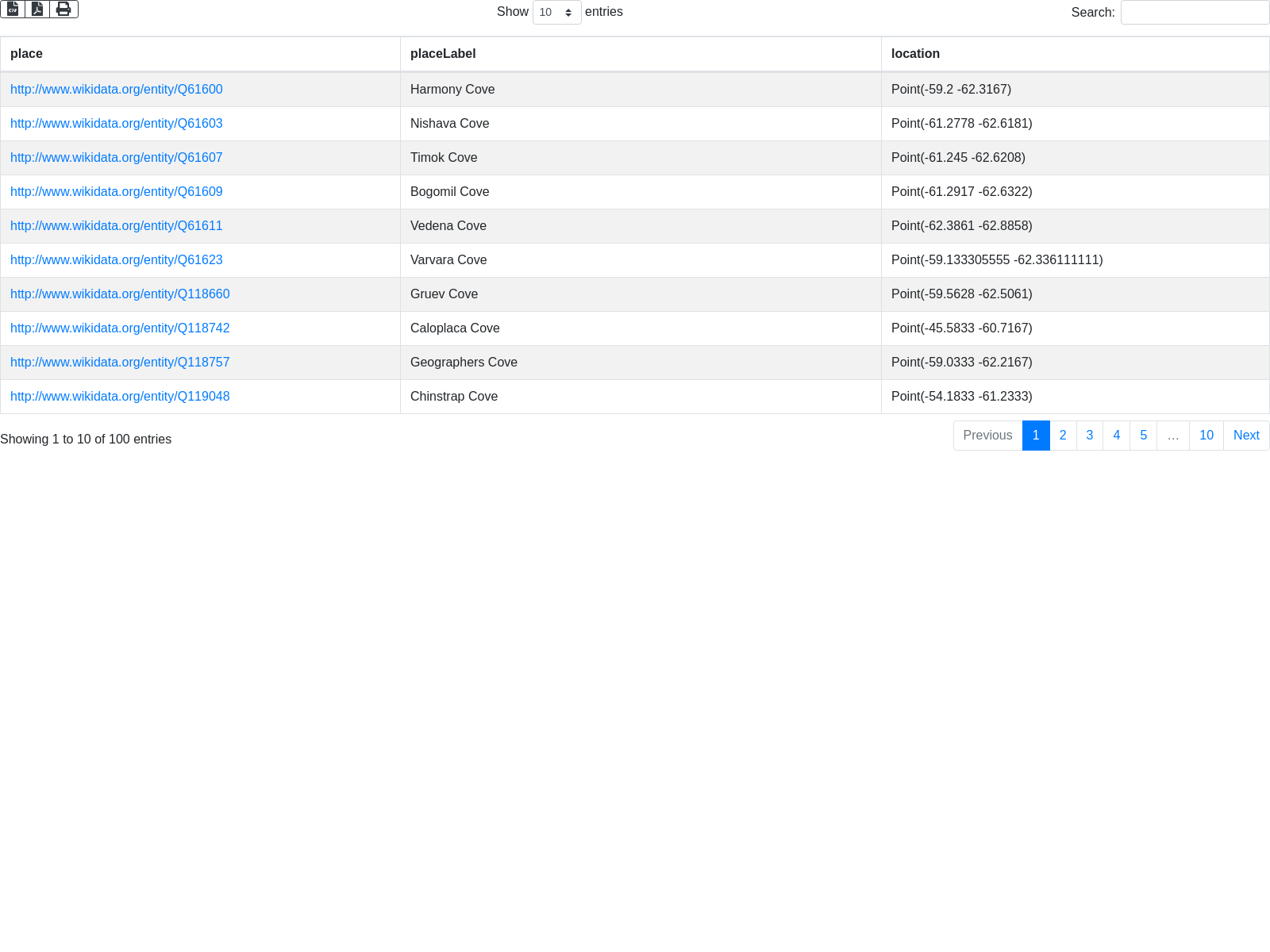
Task: Select the Gruev Cove cell
Action: coord(641,294)
